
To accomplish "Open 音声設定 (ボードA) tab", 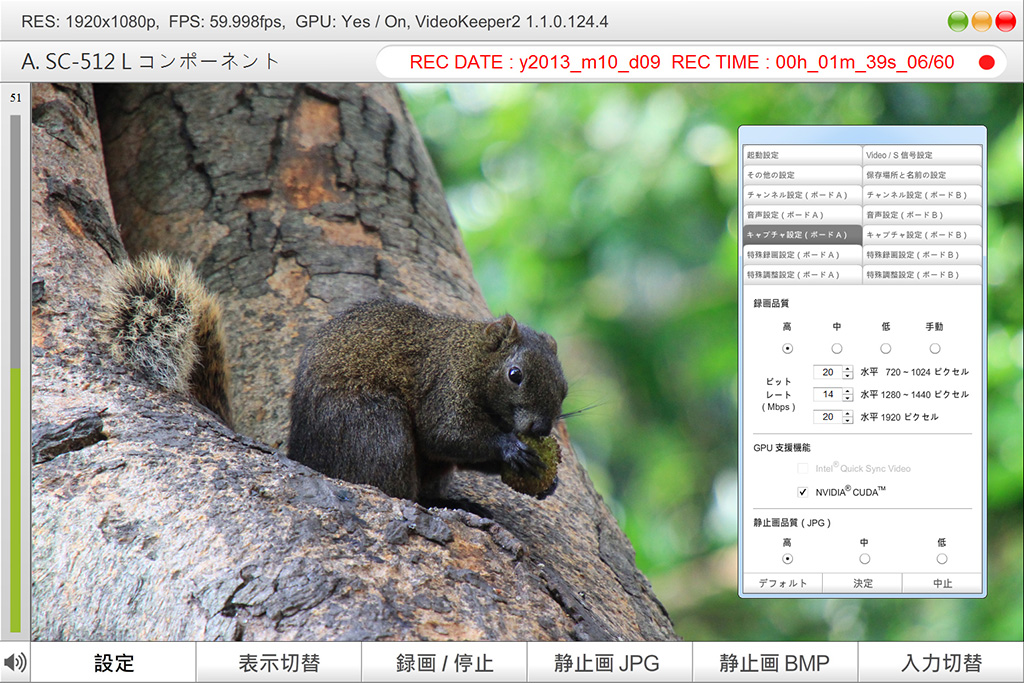I will click(x=803, y=215).
